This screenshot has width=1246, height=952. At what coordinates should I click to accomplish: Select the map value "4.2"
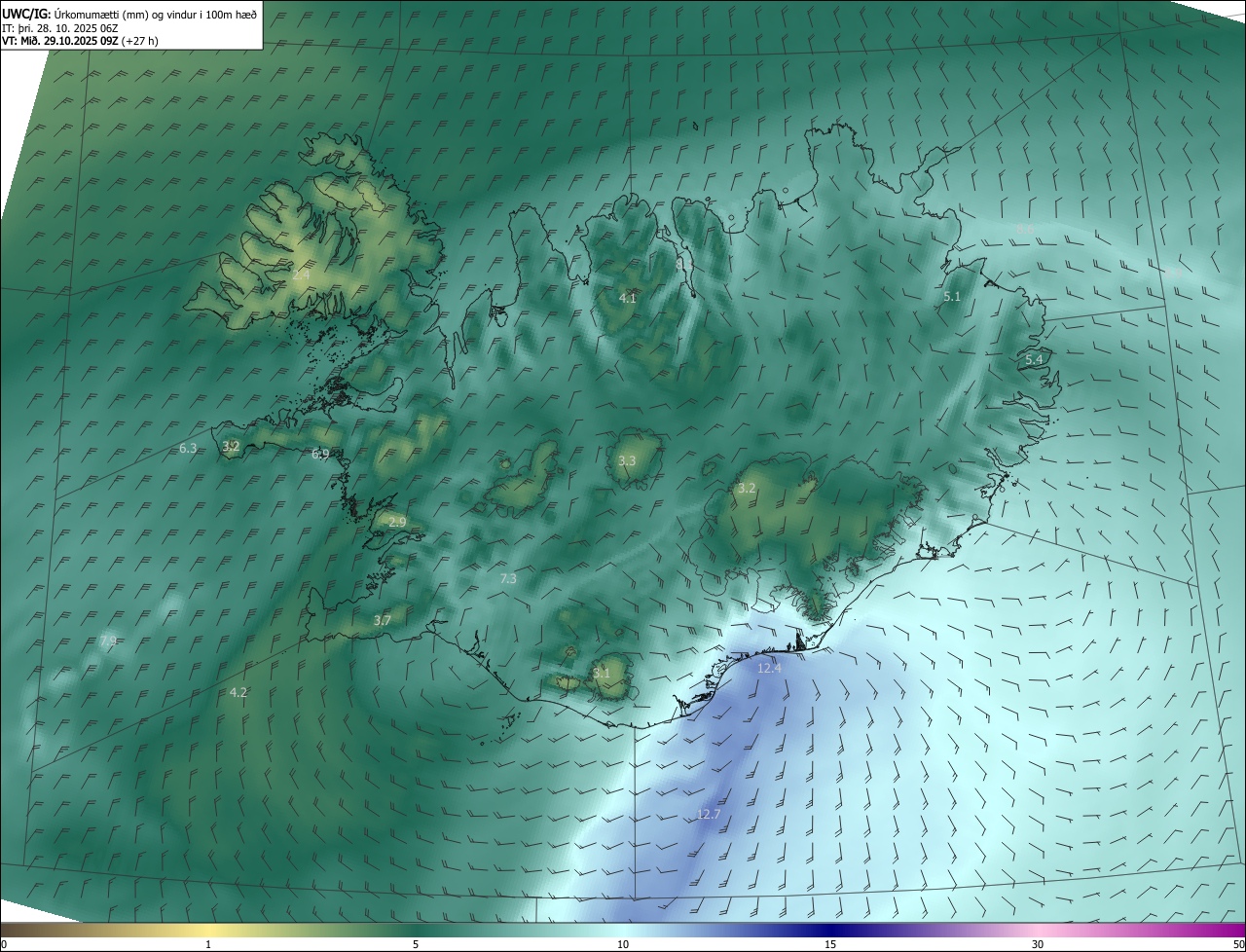point(238,693)
